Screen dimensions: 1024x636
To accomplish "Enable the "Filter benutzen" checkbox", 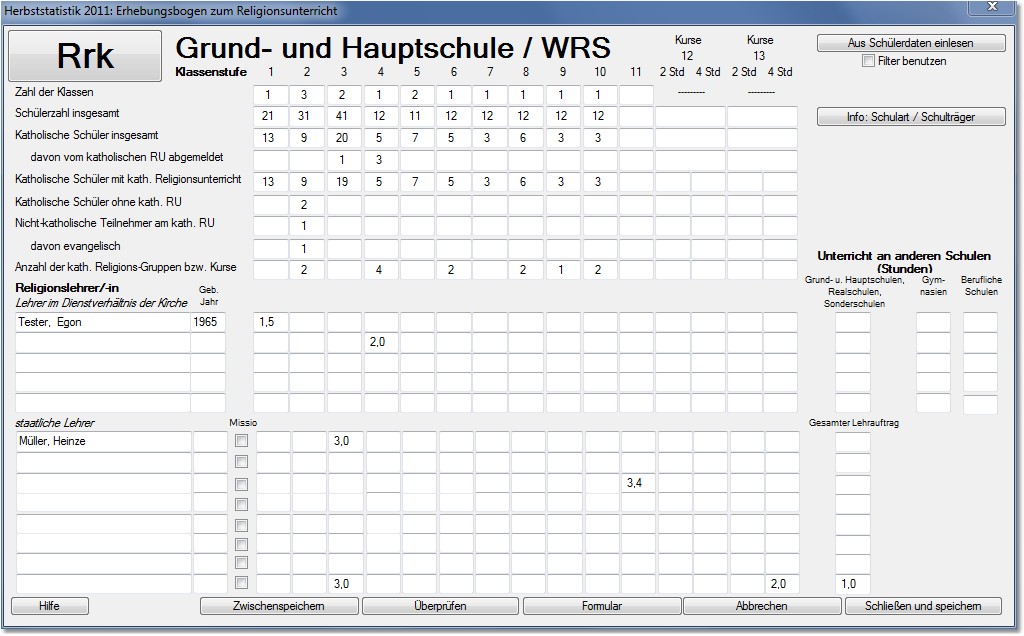I will click(x=867, y=62).
